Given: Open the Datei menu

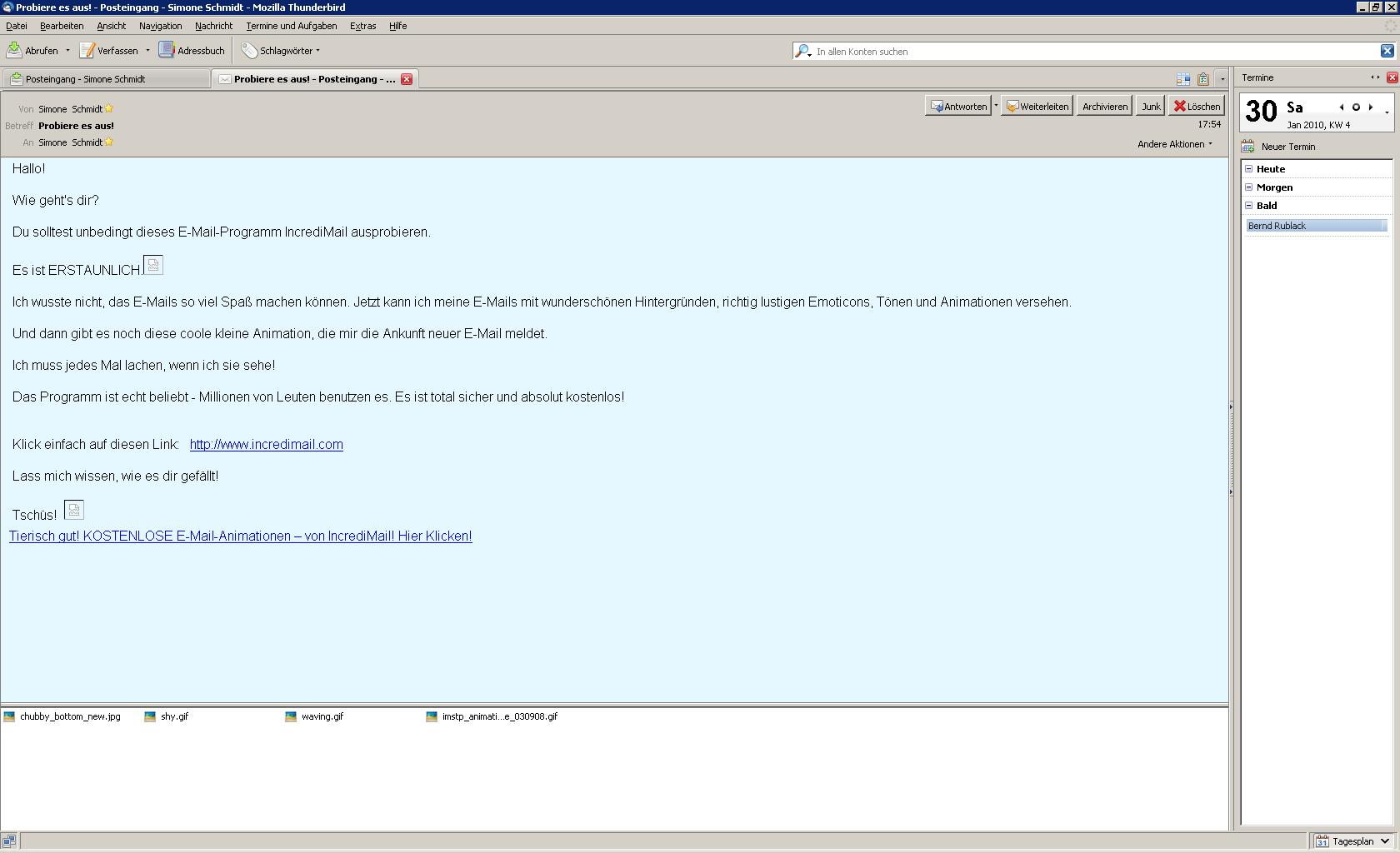Looking at the screenshot, I should [x=16, y=26].
